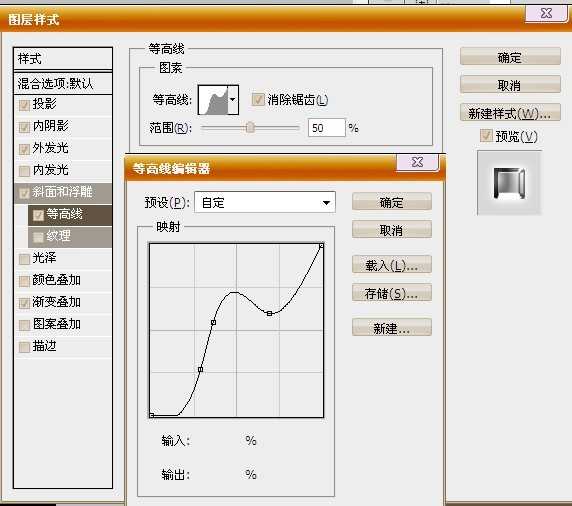Viewport: 572px width, 506px height.
Task: Open the 预设 preset dropdown
Action: tap(265, 202)
